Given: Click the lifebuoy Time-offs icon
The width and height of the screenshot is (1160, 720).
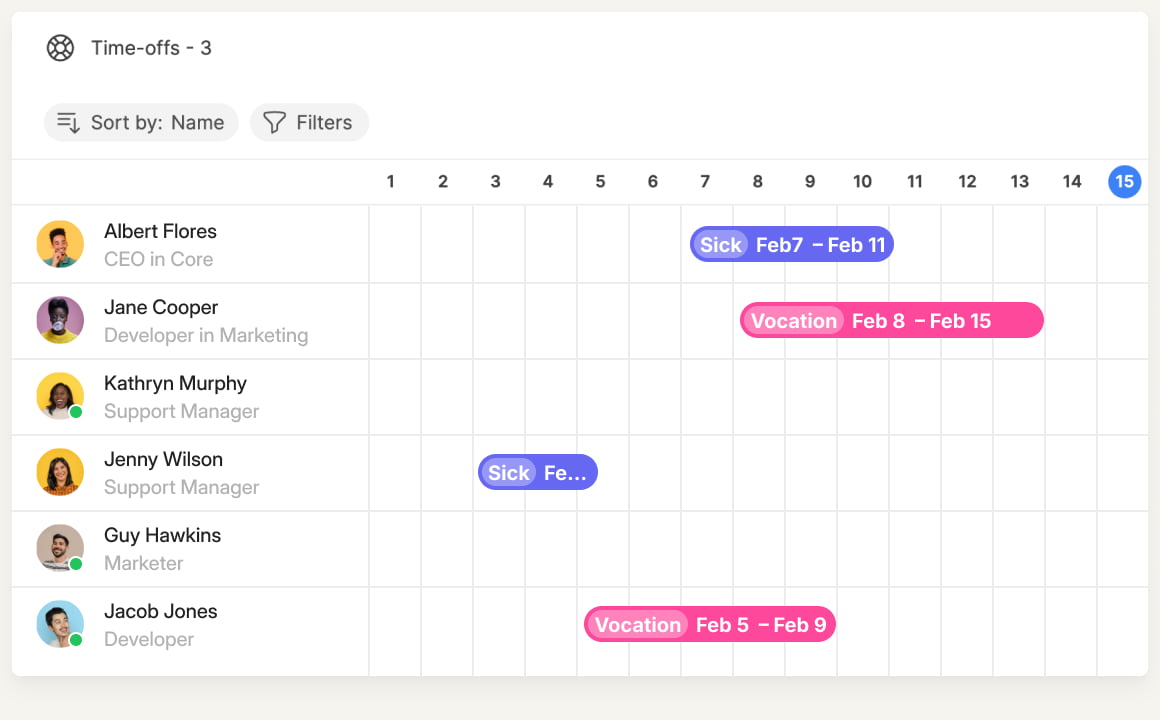Looking at the screenshot, I should 60,48.
